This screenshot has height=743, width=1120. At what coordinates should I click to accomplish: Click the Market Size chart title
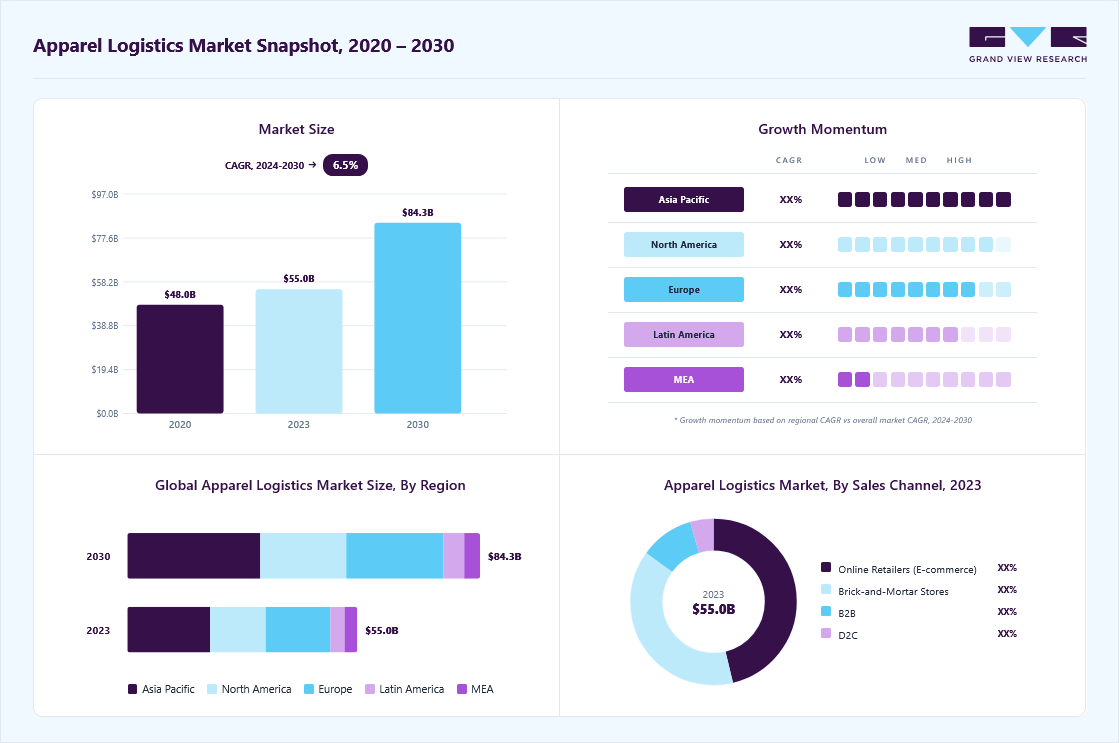296,129
